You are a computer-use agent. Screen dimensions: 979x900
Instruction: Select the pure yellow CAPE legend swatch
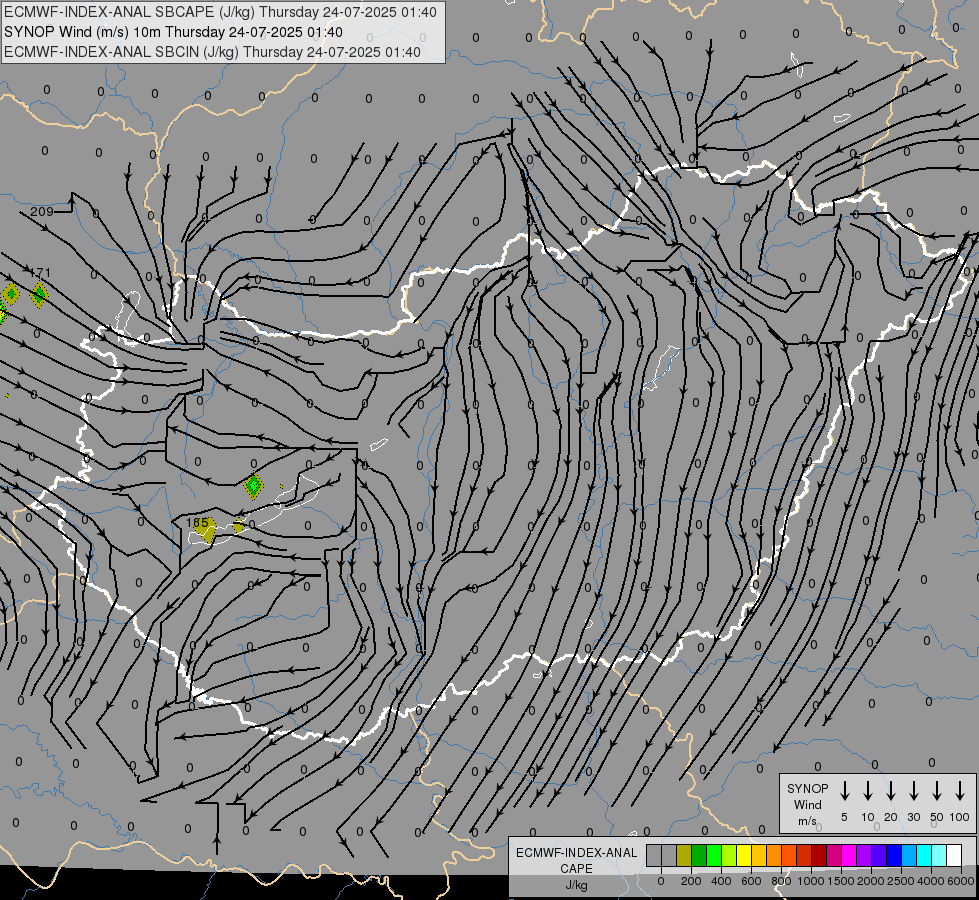click(744, 855)
